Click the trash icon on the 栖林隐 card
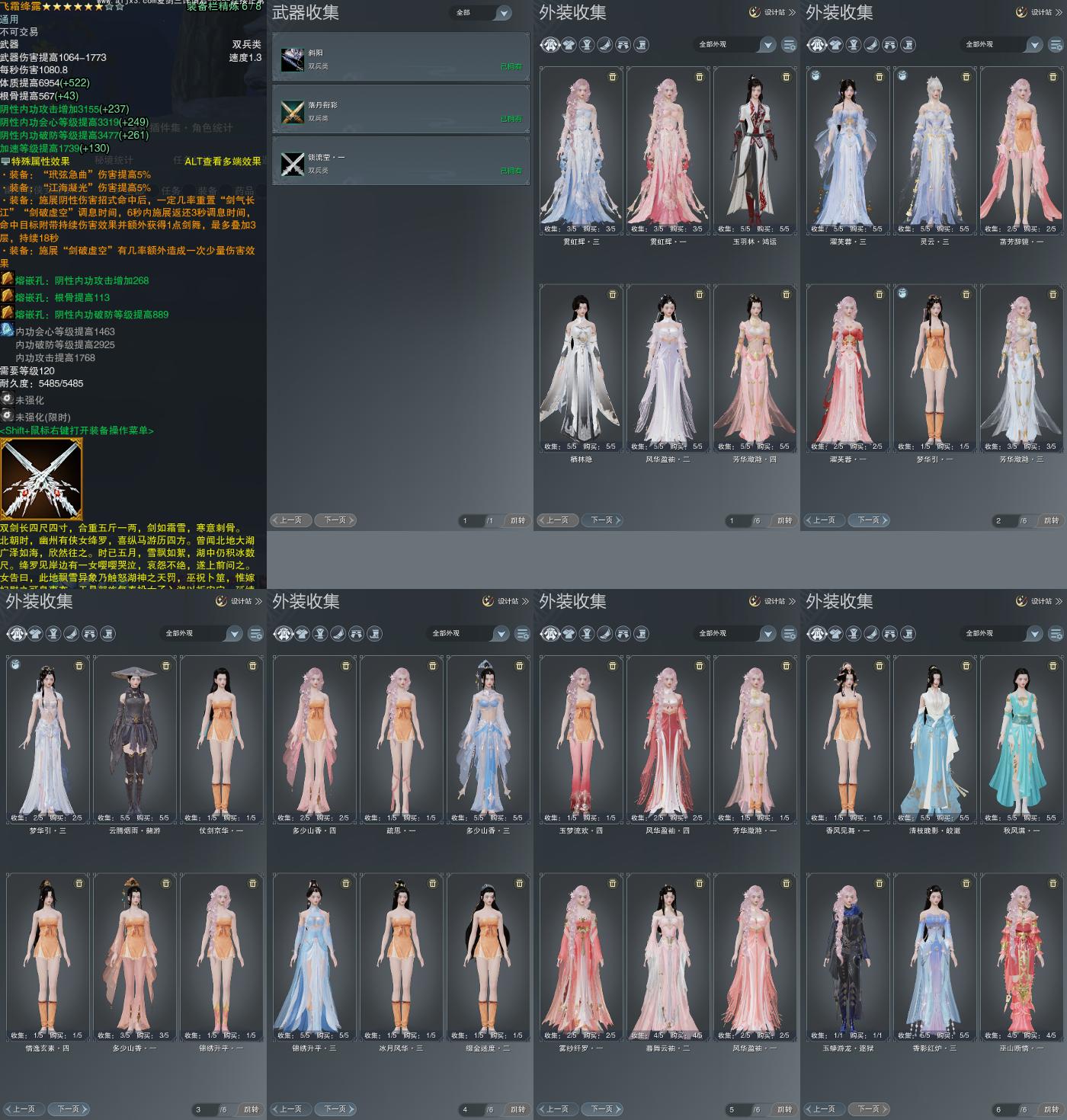The height and width of the screenshot is (1120, 1067). point(612,295)
